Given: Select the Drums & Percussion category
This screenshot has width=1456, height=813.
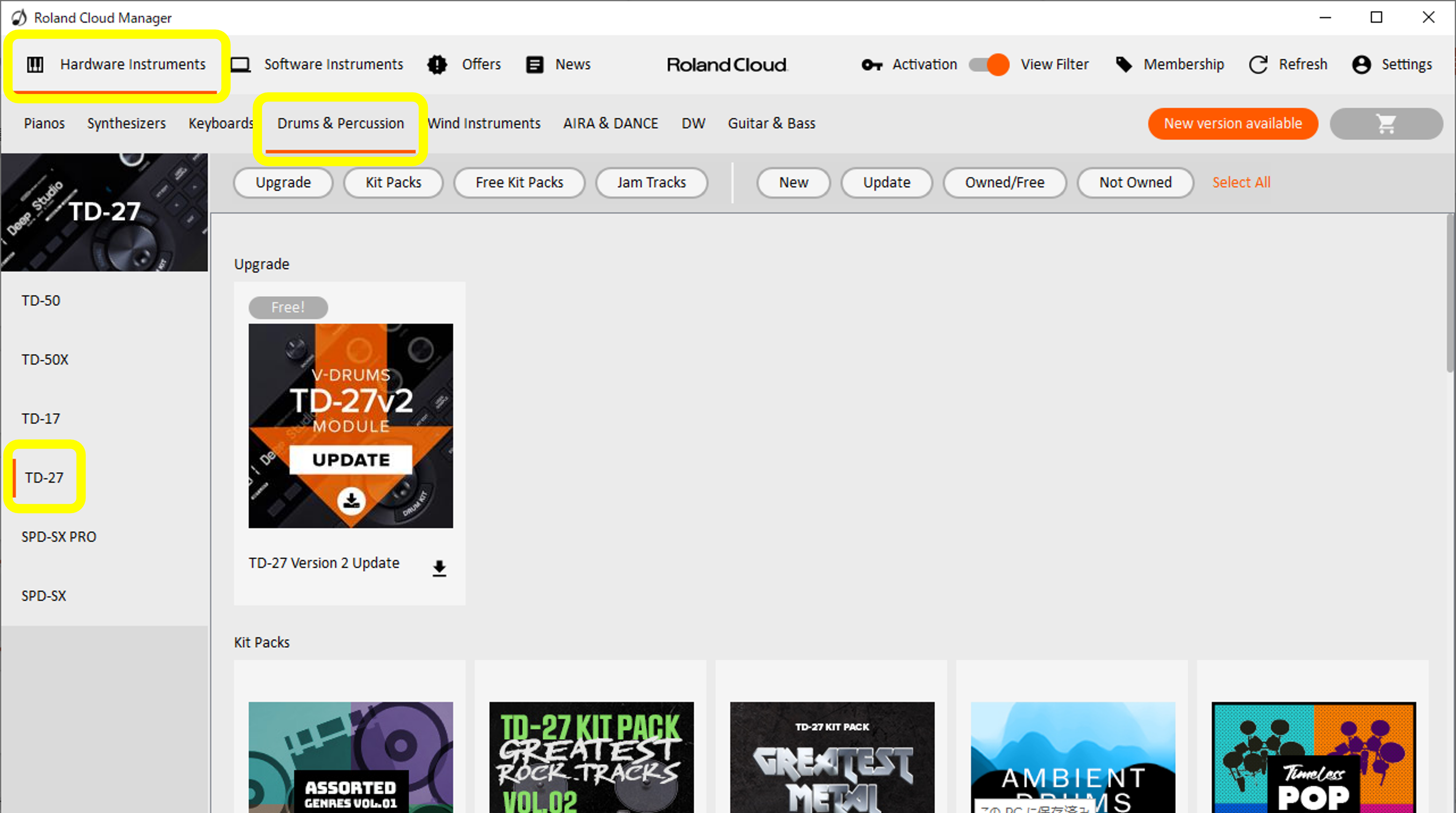Looking at the screenshot, I should [x=341, y=123].
